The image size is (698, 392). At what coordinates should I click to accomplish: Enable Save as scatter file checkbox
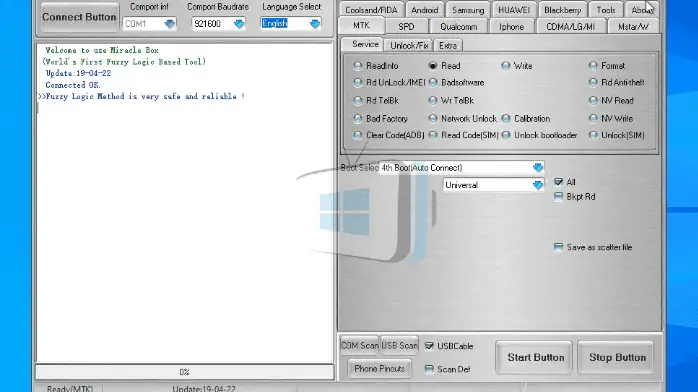[x=558, y=247]
